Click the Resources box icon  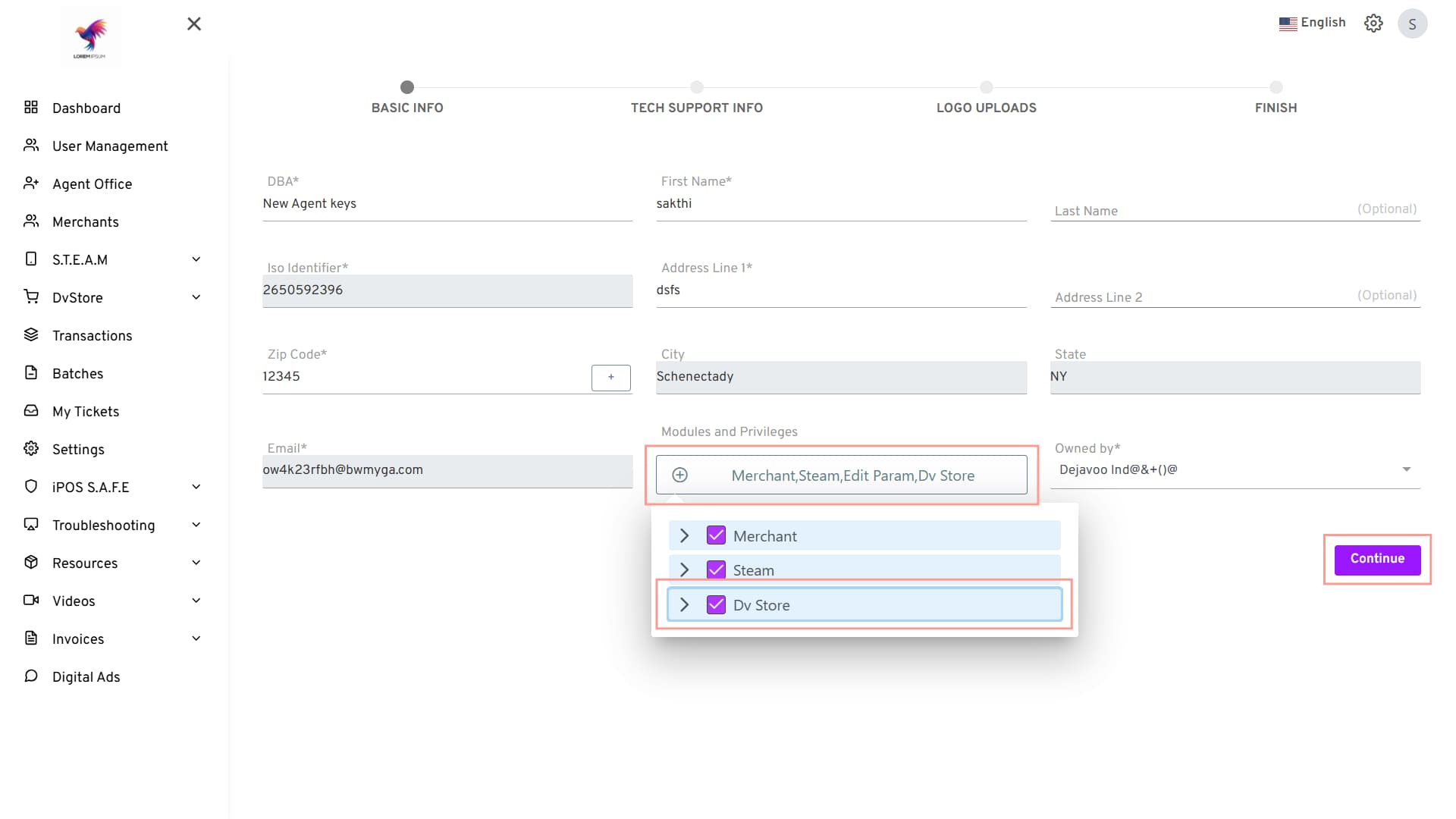(x=31, y=562)
